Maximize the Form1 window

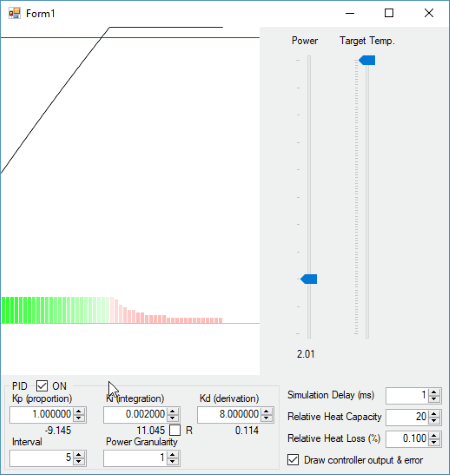pyautogui.click(x=389, y=13)
